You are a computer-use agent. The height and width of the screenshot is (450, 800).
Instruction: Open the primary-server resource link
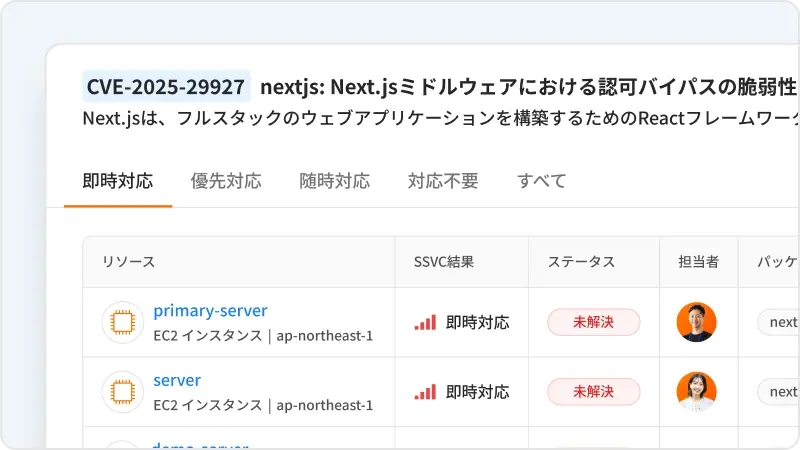210,311
